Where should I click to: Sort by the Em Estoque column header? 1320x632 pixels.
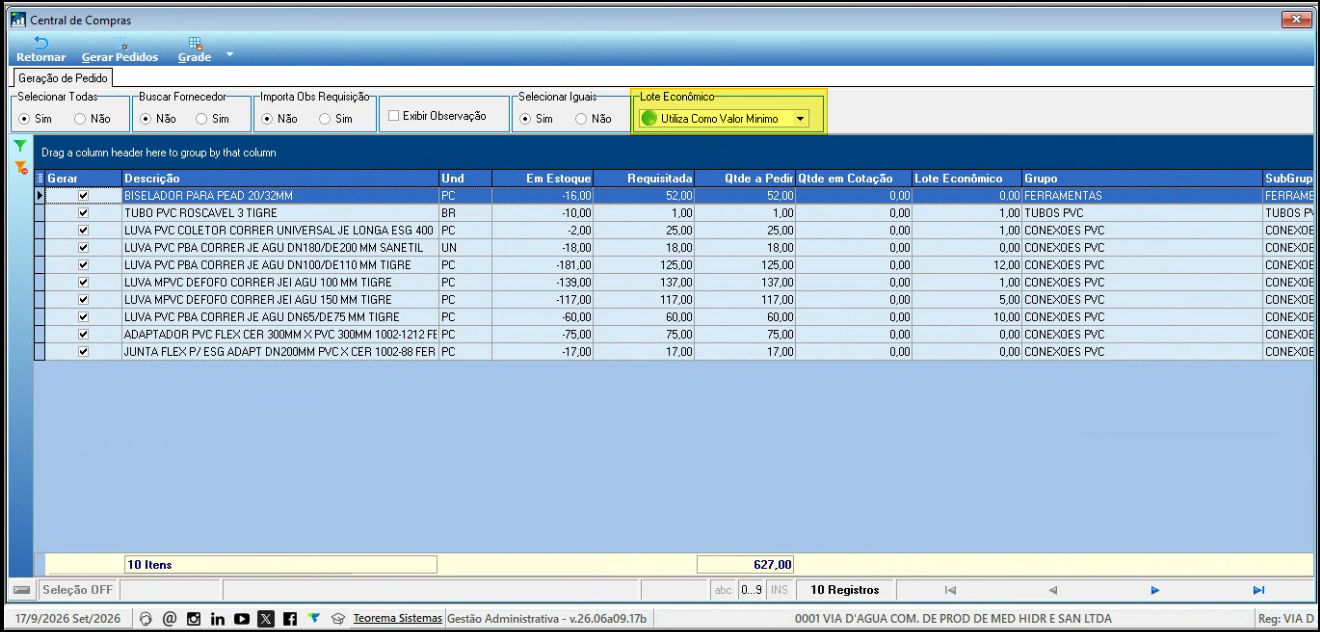(x=543, y=178)
